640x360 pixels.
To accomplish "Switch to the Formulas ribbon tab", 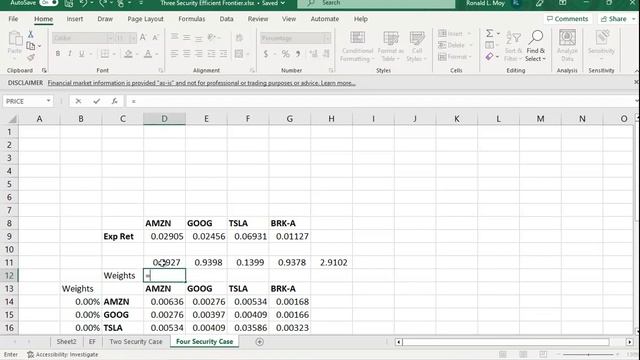I will (x=191, y=19).
